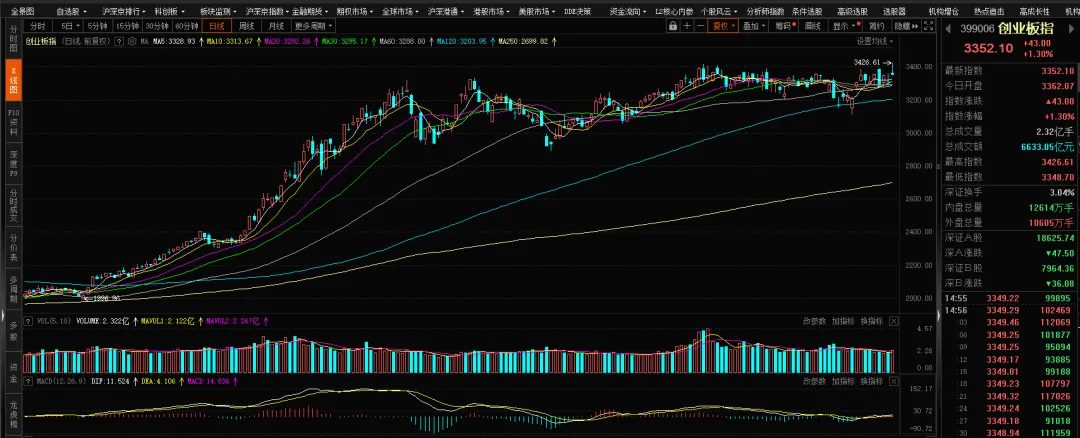Expand 更多周期 dropdown
The width and height of the screenshot is (1080, 438).
pyautogui.click(x=313, y=26)
